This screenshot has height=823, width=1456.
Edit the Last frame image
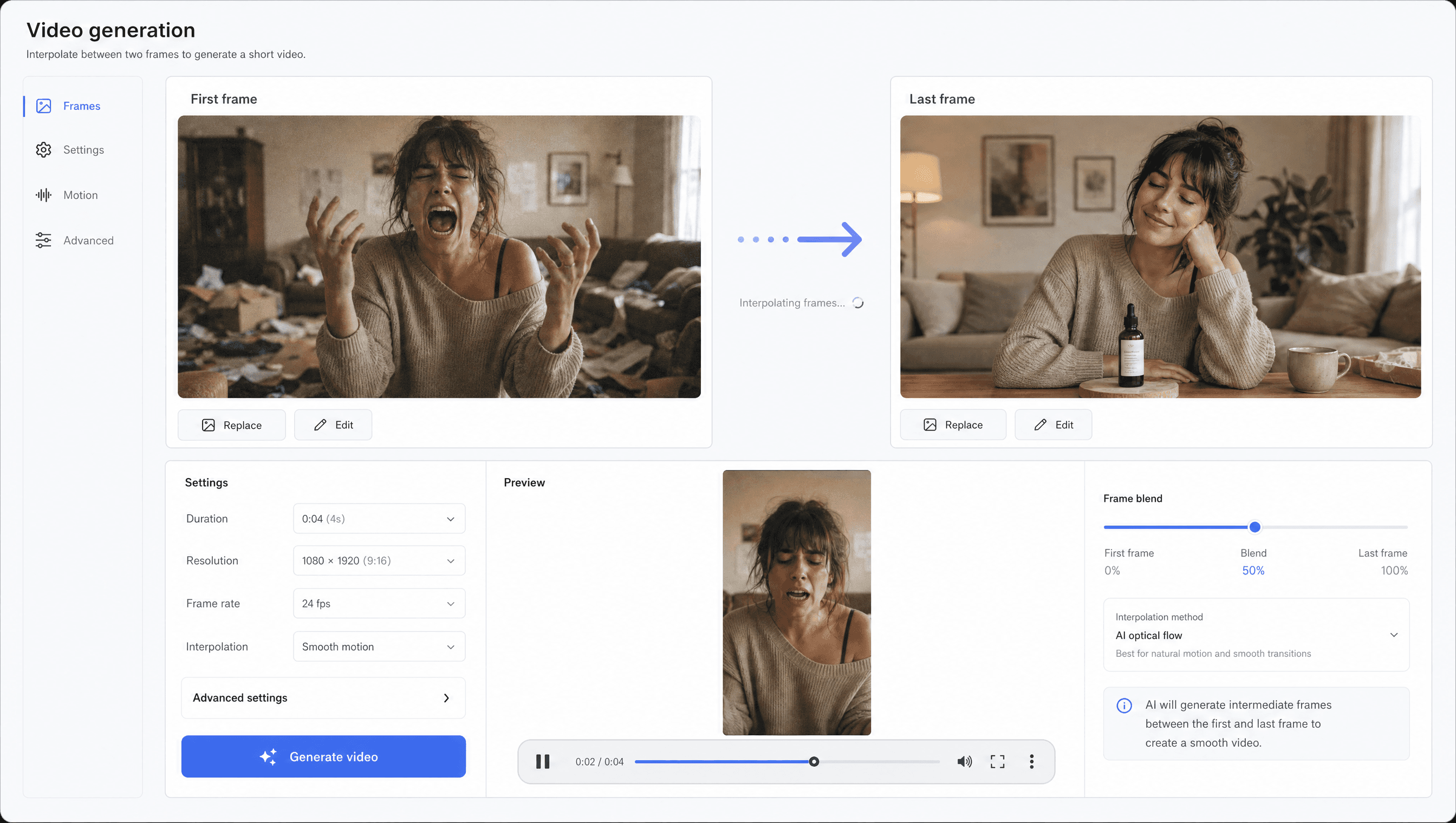click(x=1054, y=425)
